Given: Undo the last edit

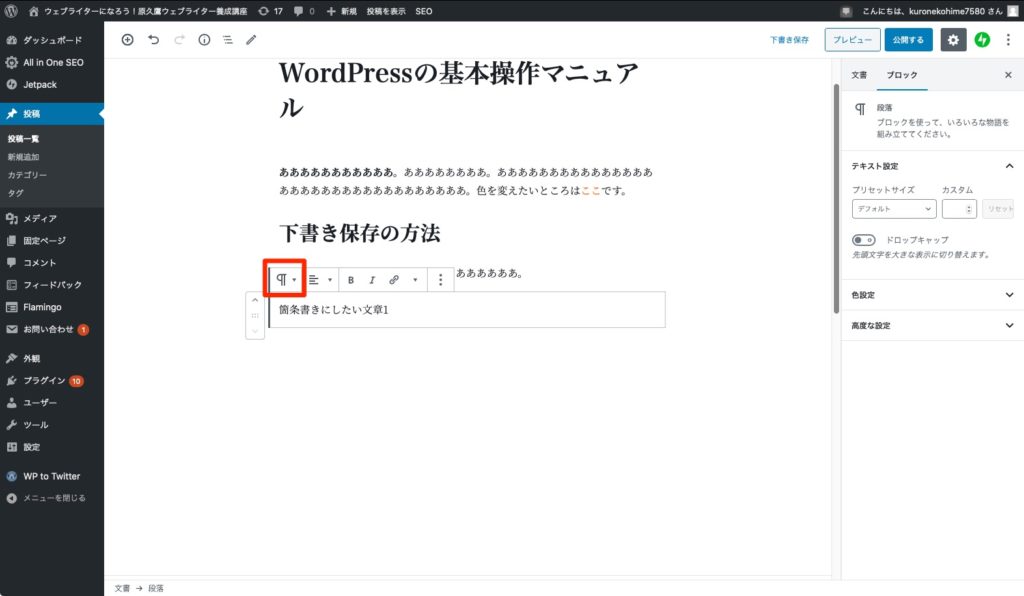Looking at the screenshot, I should 153,40.
